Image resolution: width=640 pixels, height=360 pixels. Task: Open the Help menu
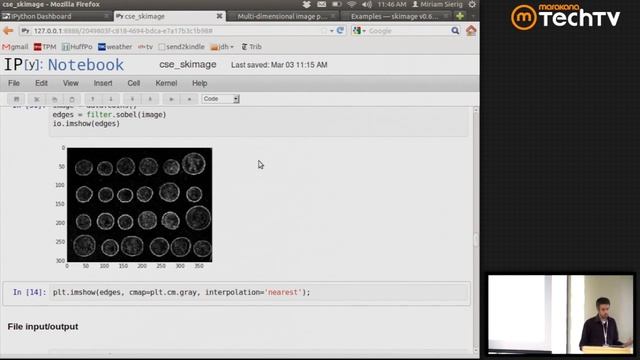click(200, 83)
